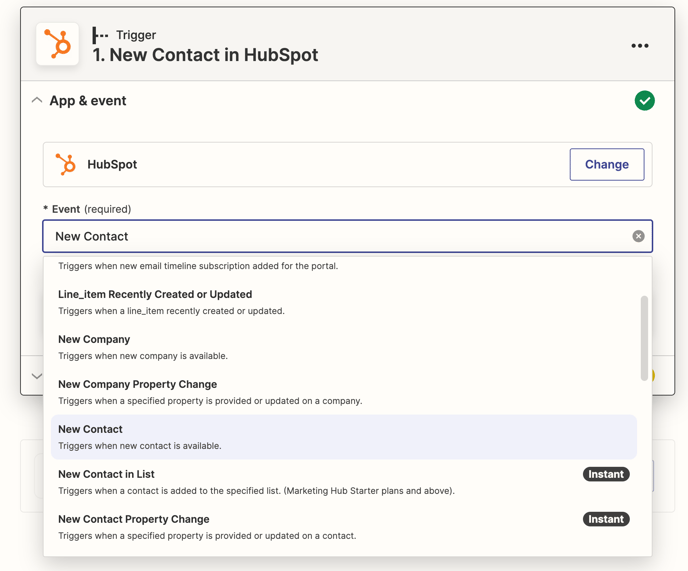688x571 pixels.
Task: Click the App & event section heading
Action: [88, 101]
